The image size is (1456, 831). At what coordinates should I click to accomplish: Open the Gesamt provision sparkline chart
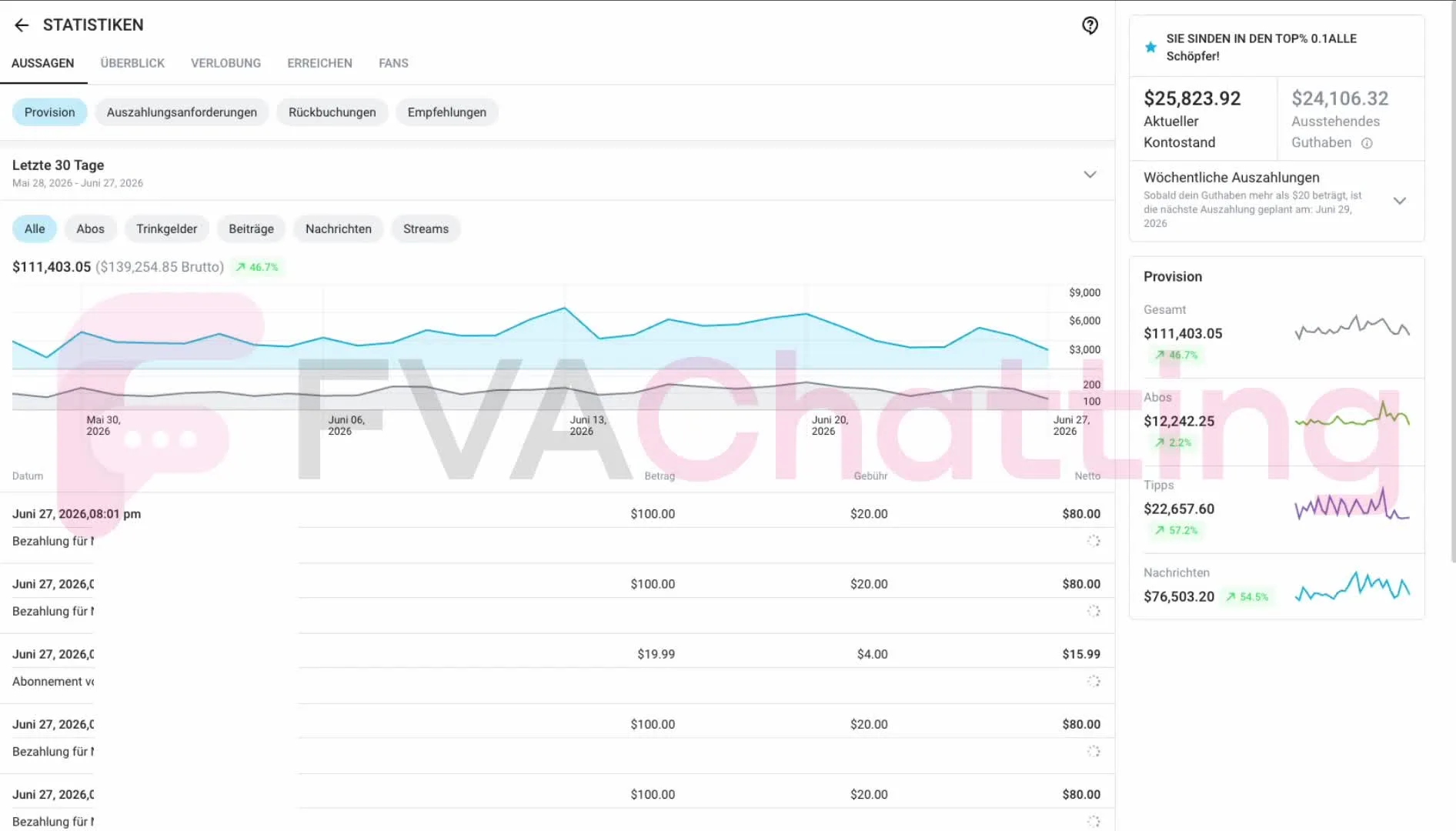[x=1352, y=329]
